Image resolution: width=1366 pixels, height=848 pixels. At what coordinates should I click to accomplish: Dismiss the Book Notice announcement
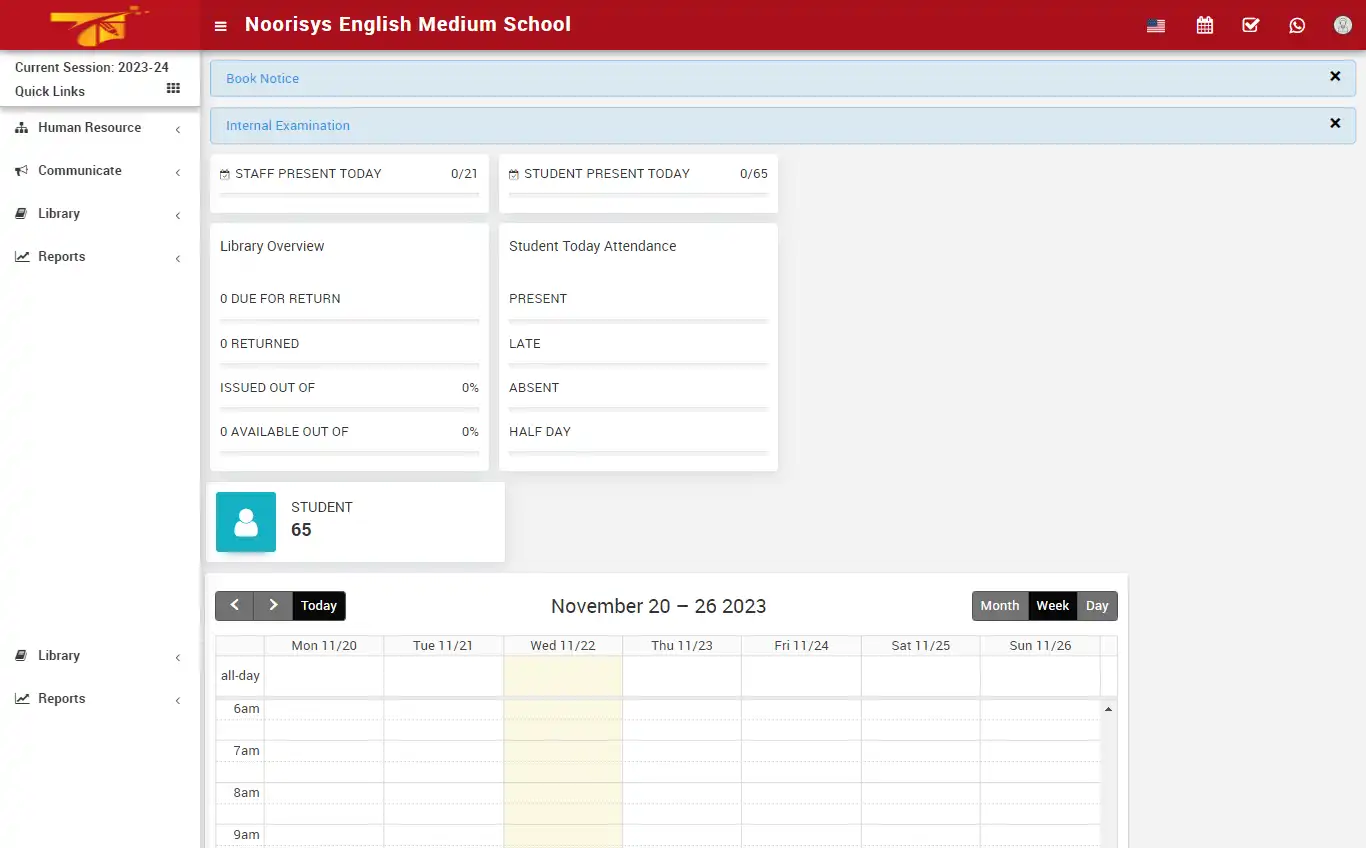(x=1335, y=76)
